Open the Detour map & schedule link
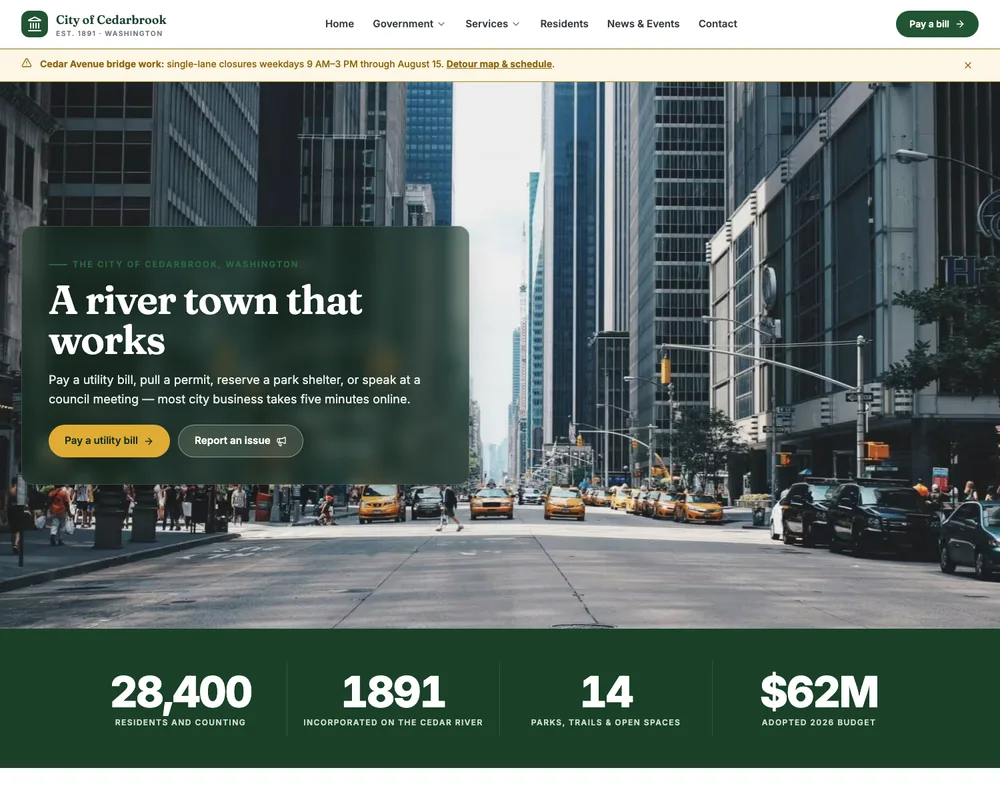 [499, 64]
